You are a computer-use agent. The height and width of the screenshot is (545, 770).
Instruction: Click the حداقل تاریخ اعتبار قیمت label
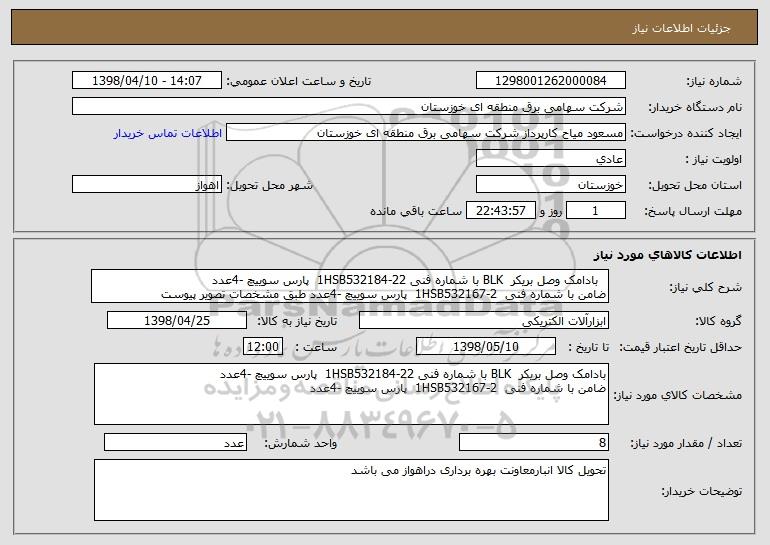[x=680, y=348]
